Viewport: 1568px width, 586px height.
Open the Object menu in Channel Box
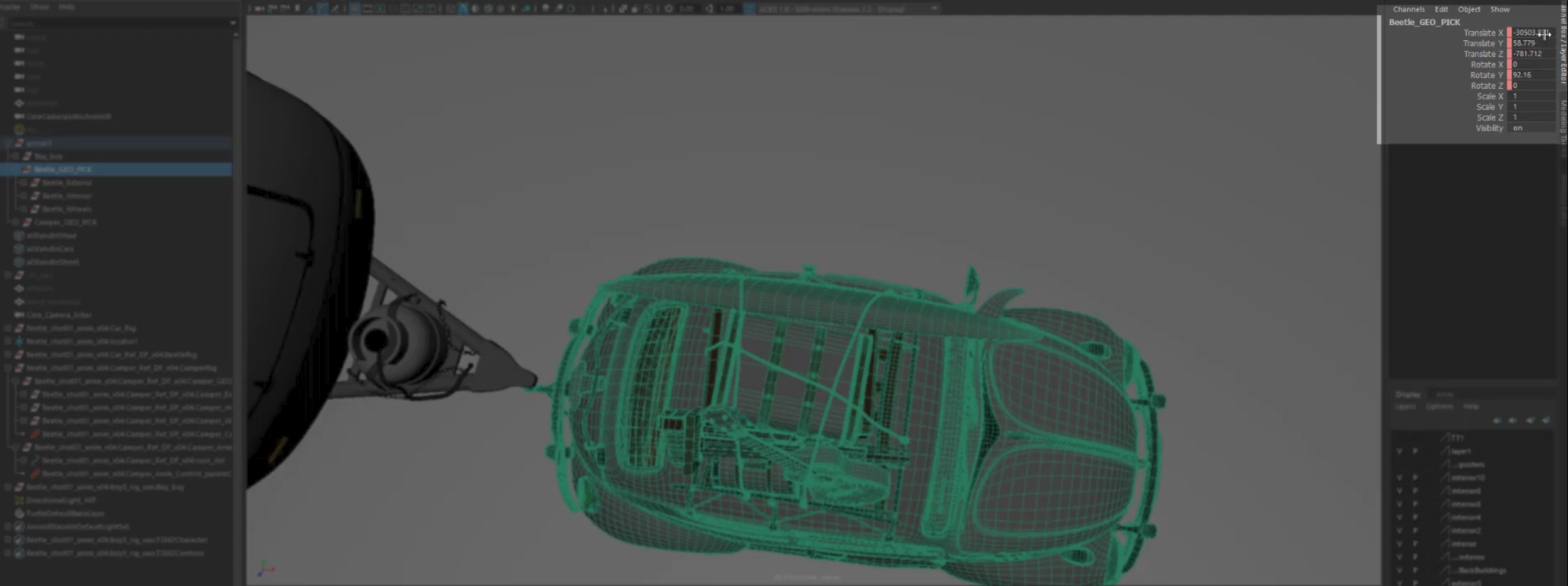1469,9
